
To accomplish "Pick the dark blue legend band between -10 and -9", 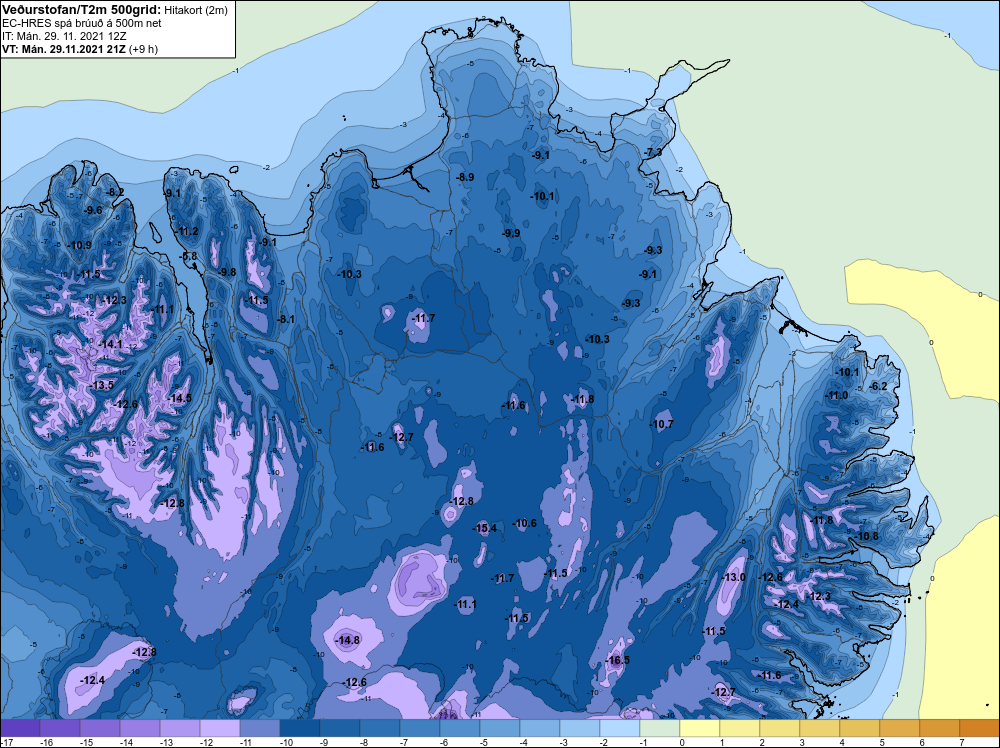I will pos(300,728).
